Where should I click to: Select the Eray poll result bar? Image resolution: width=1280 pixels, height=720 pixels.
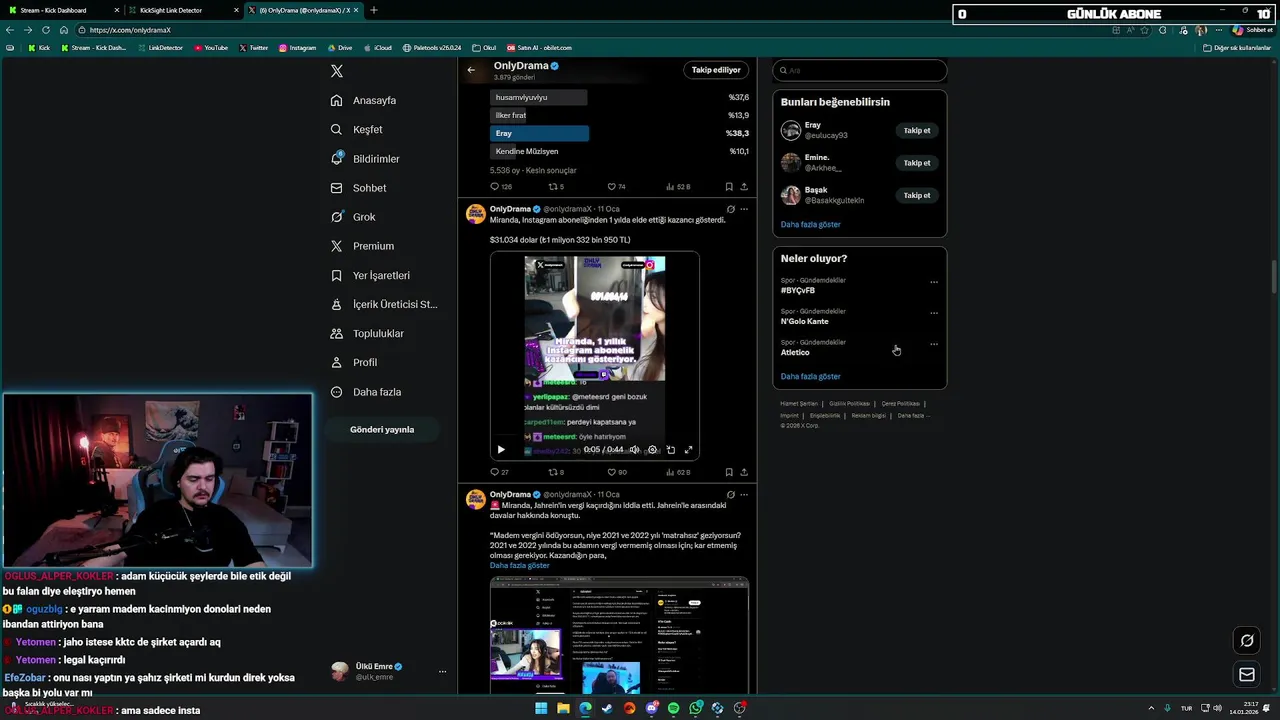[x=539, y=133]
